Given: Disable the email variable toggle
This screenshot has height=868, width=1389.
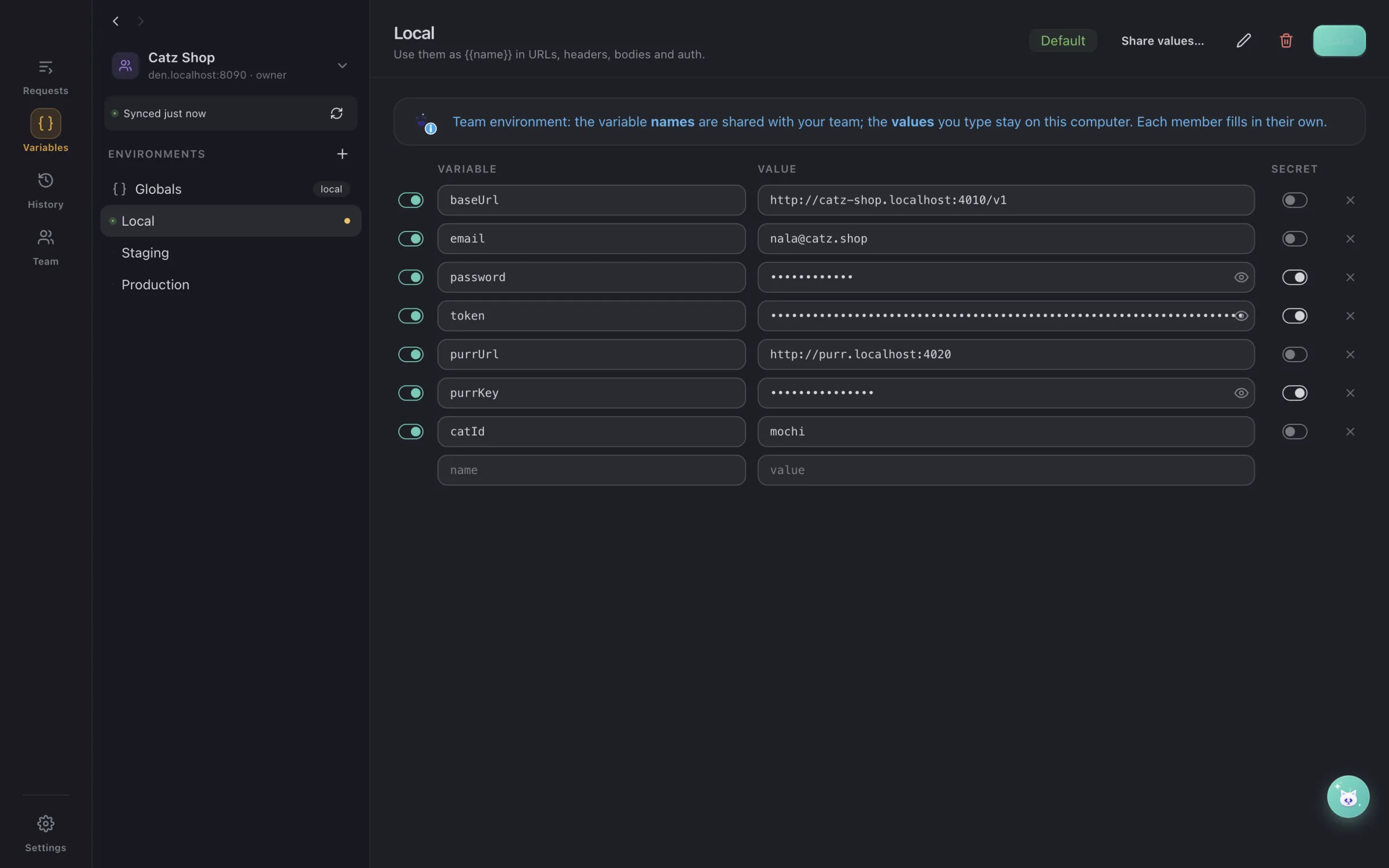Looking at the screenshot, I should (x=411, y=239).
